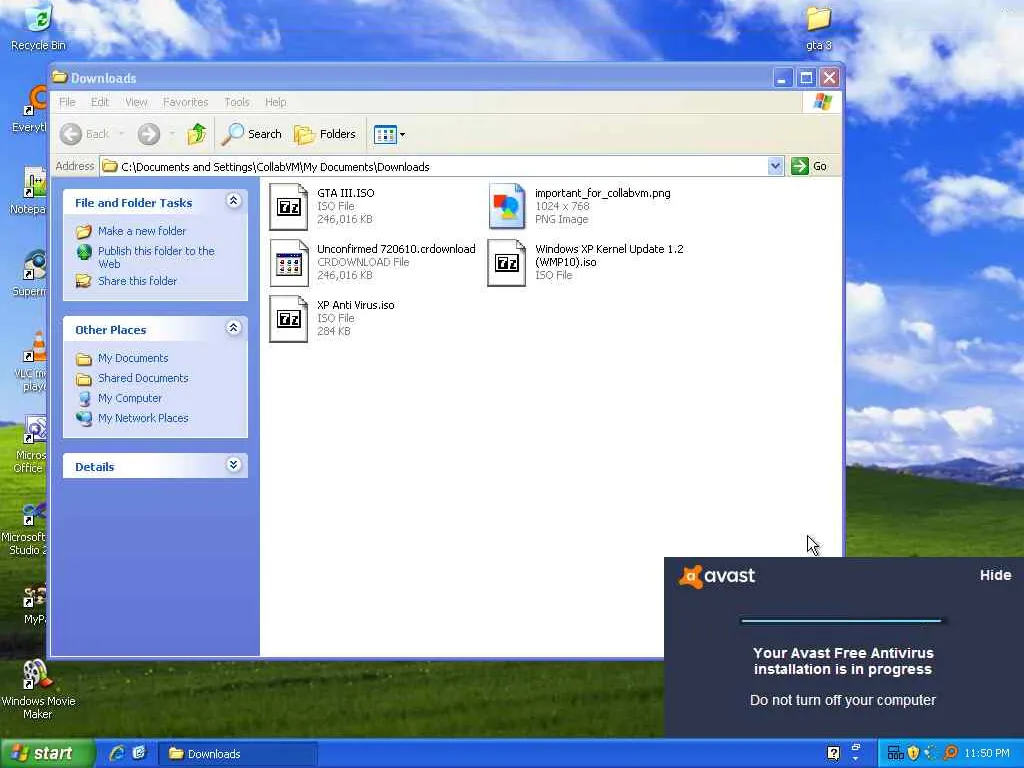The height and width of the screenshot is (768, 1024).
Task: Click the Avast installation progress bar
Action: [841, 620]
